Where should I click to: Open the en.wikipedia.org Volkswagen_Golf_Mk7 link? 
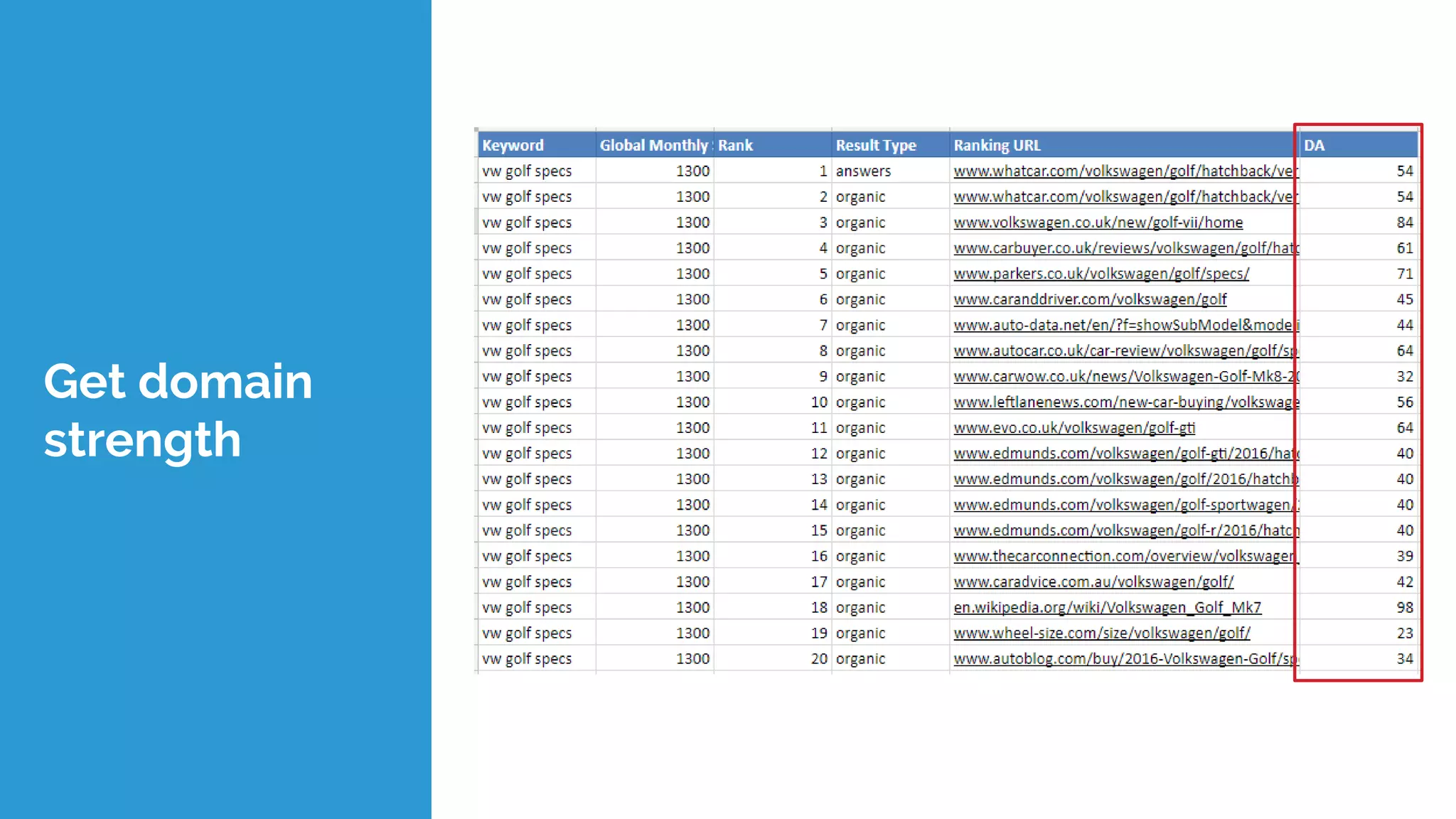[x=1108, y=608]
